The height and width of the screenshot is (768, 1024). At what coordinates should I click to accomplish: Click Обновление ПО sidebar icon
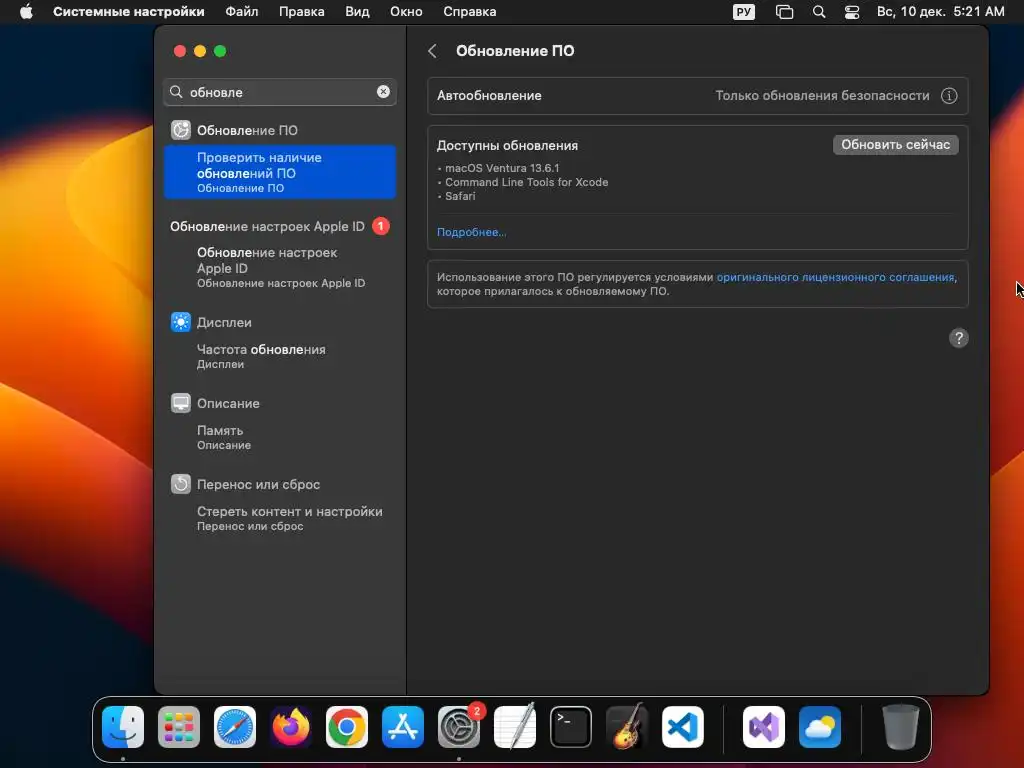tap(181, 130)
